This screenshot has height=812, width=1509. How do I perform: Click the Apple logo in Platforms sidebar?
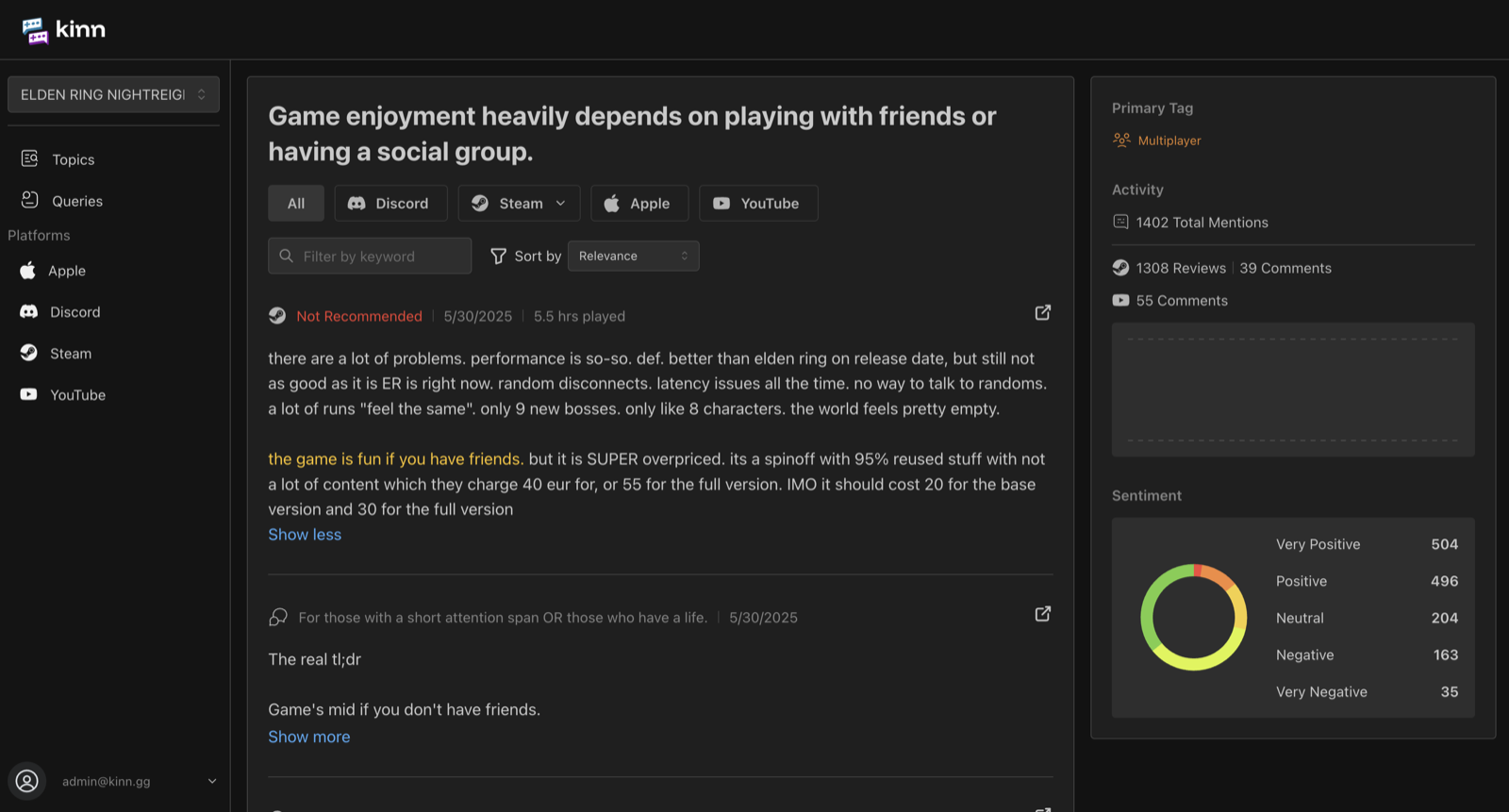pyautogui.click(x=28, y=271)
